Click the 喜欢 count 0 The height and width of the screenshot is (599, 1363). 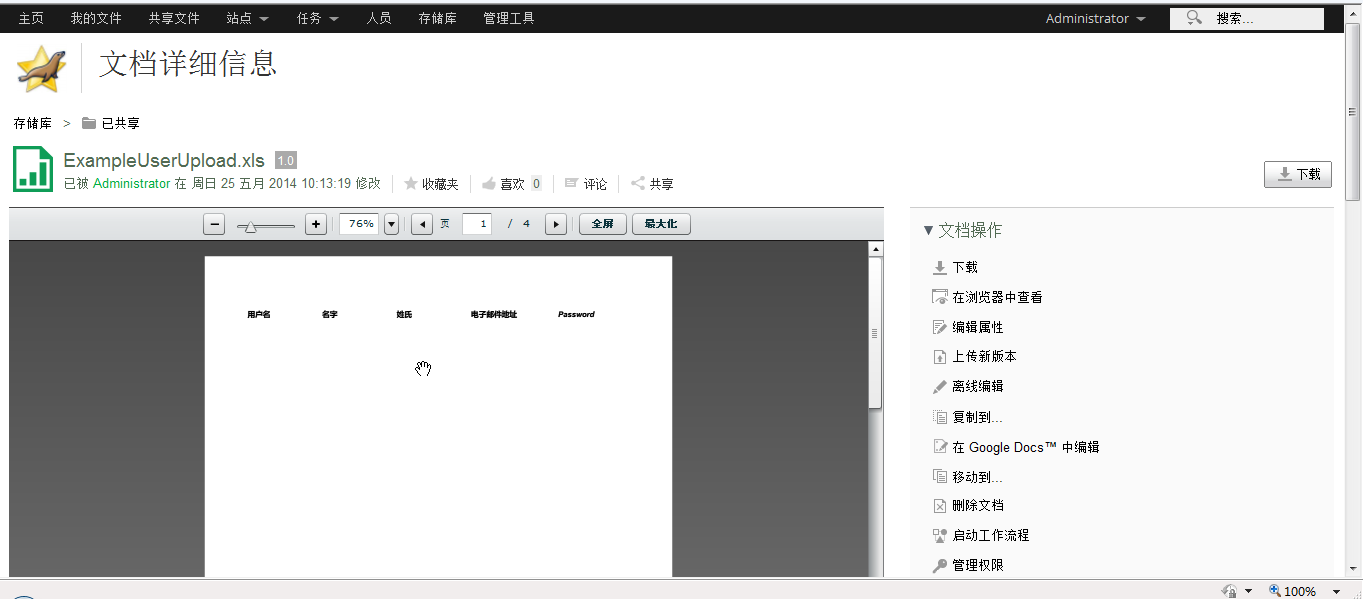(536, 184)
